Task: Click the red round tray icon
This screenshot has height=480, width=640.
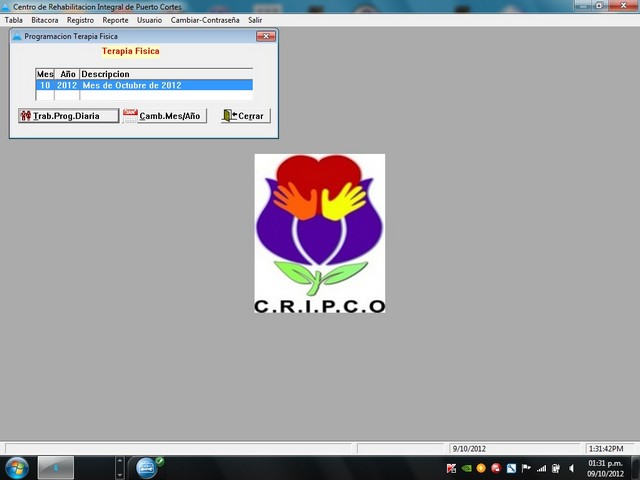Action: click(496, 468)
